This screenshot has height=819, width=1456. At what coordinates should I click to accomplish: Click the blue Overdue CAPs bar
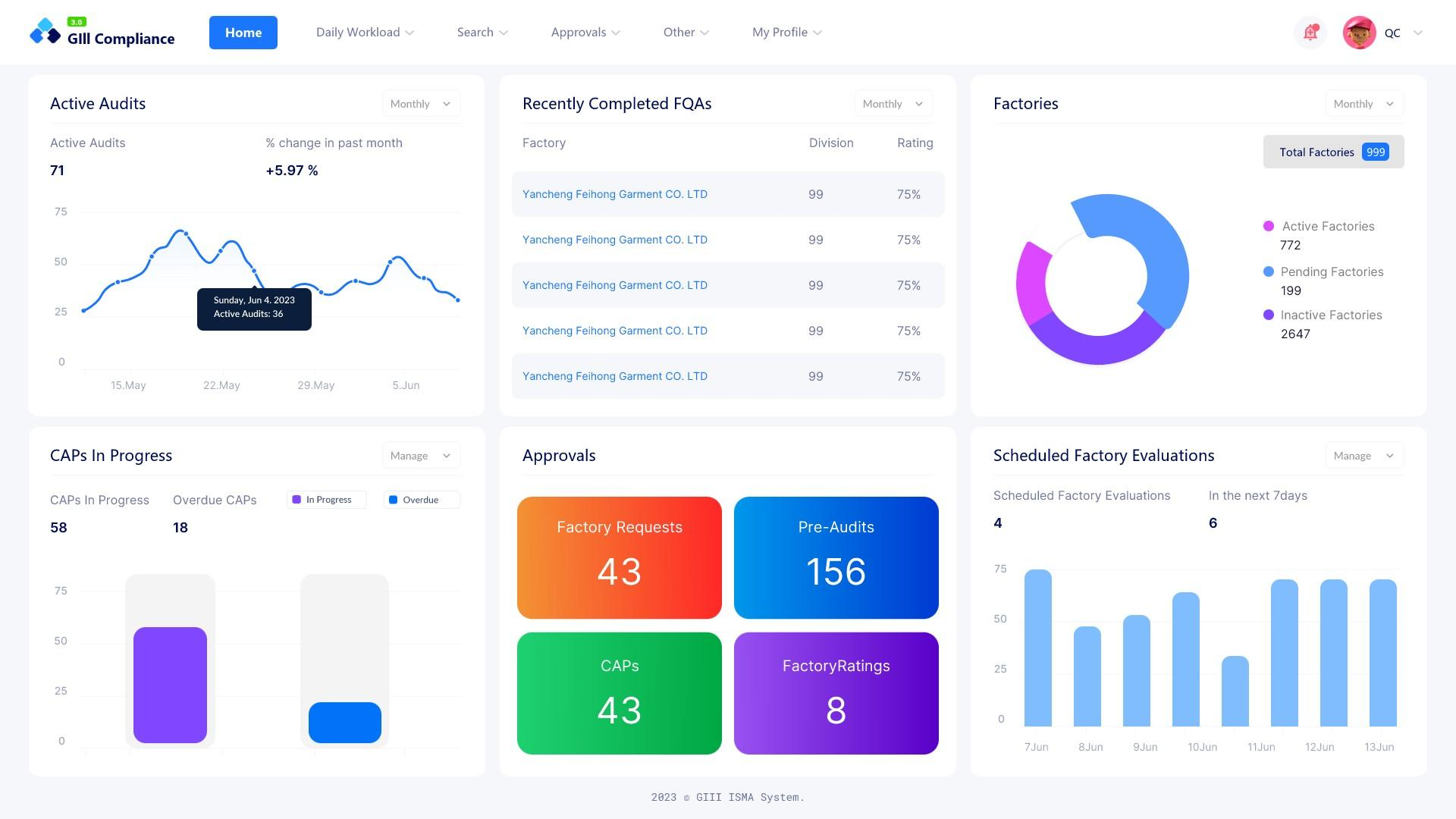click(x=345, y=722)
